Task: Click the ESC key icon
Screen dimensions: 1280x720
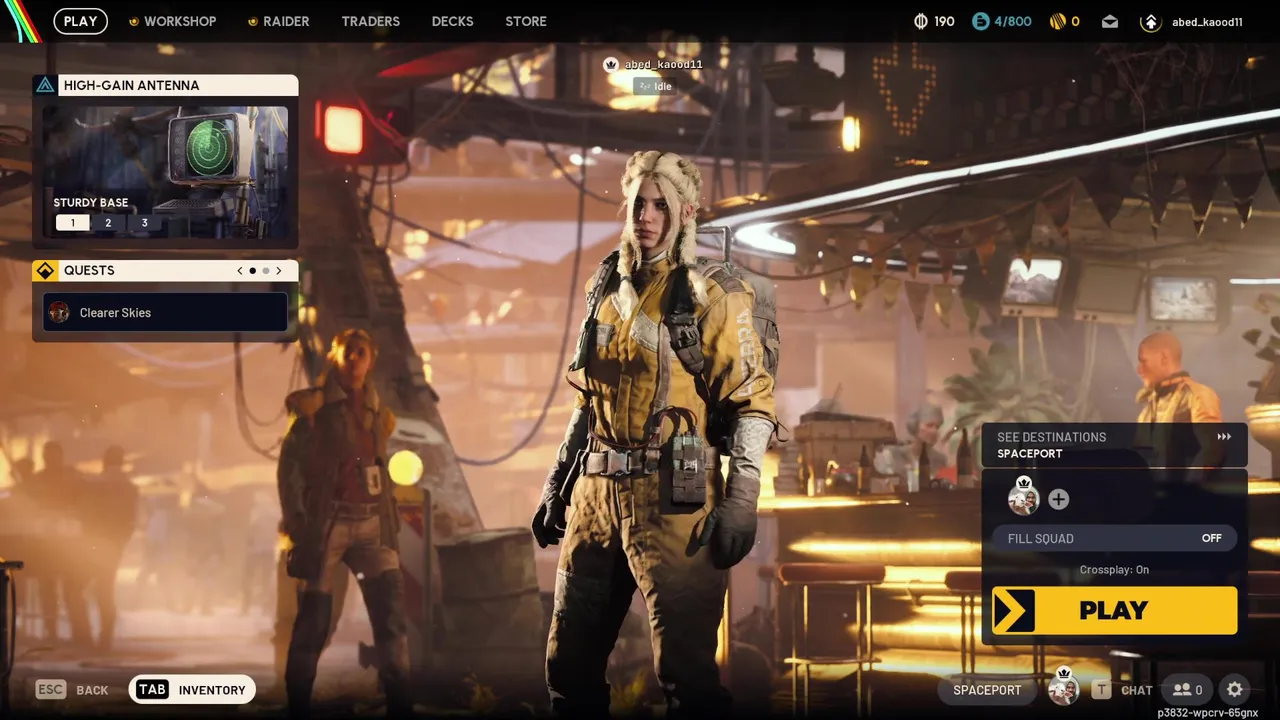Action: click(x=51, y=689)
